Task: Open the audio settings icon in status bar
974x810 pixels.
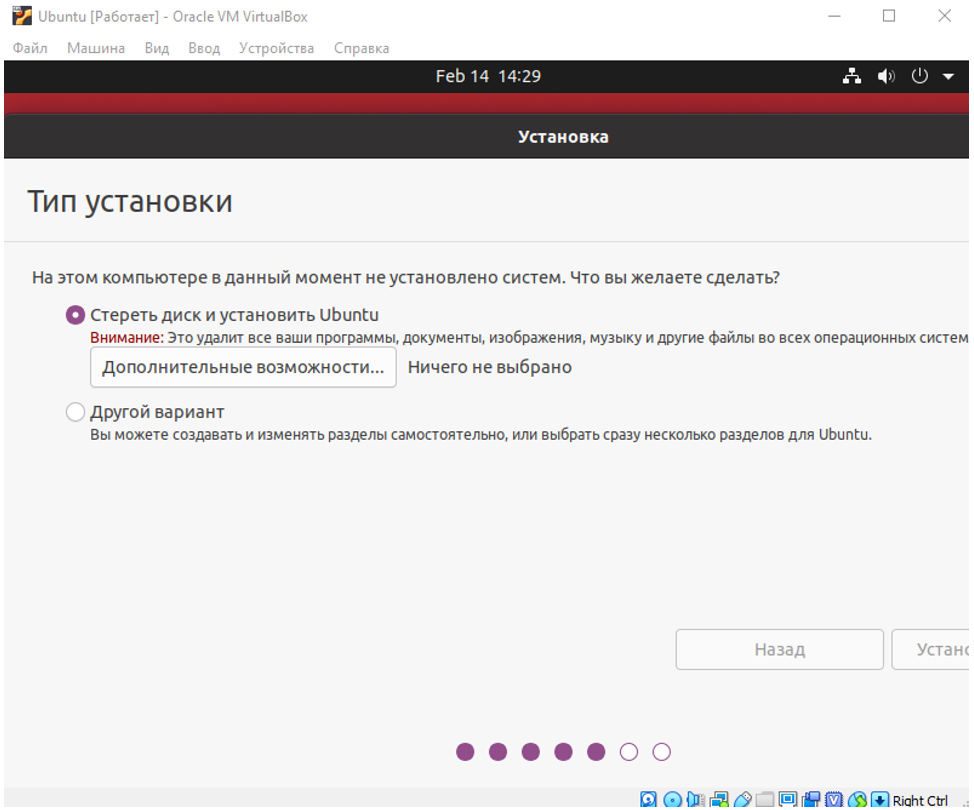Action: (696, 800)
